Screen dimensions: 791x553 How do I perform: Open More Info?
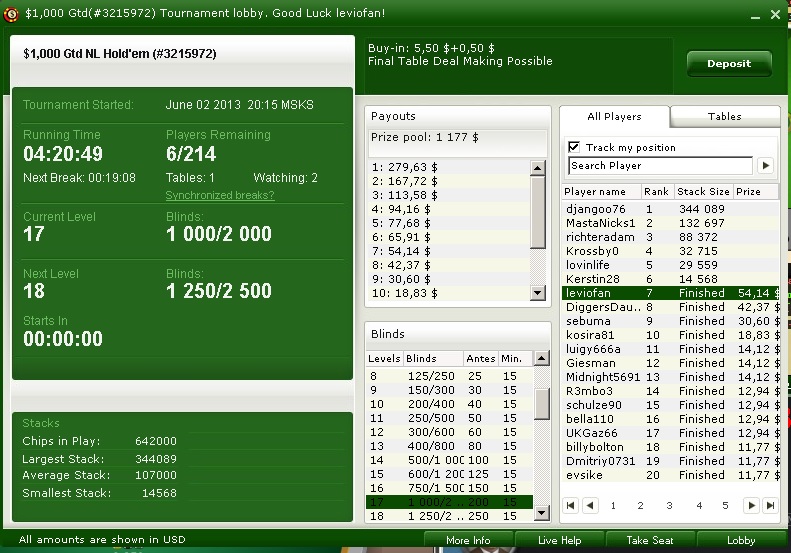pos(468,540)
